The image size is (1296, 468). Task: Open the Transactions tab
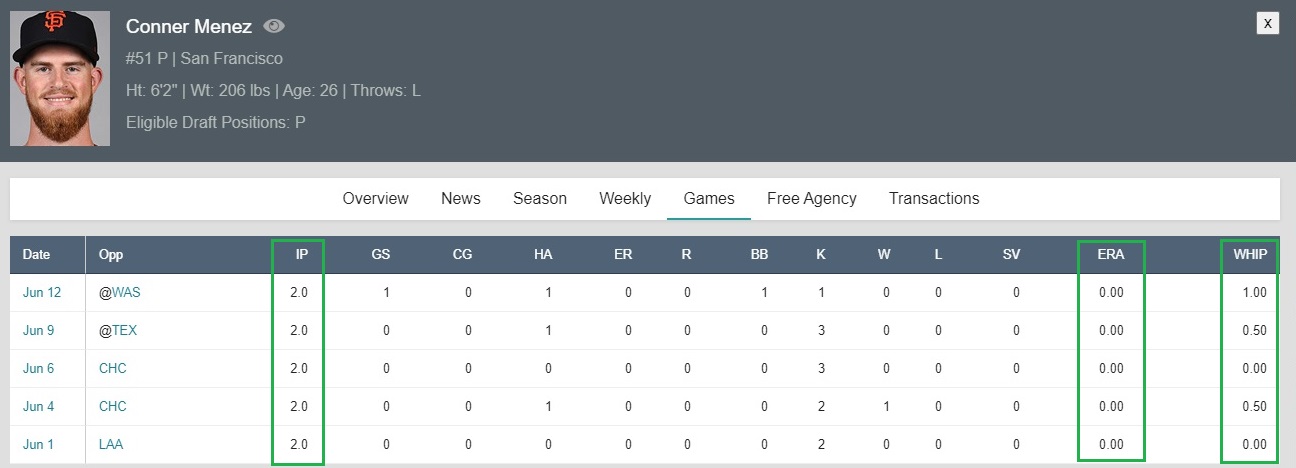(x=934, y=198)
